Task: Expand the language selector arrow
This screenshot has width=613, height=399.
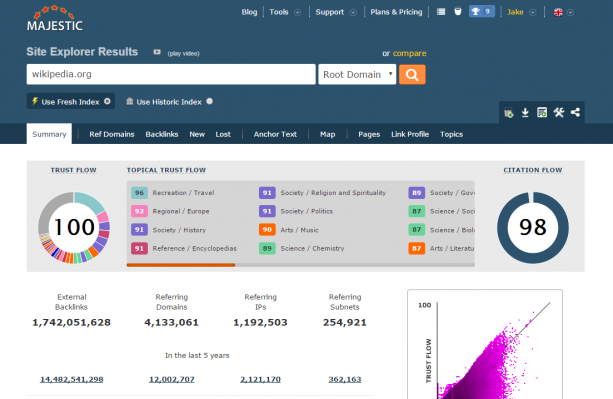Action: tap(570, 13)
